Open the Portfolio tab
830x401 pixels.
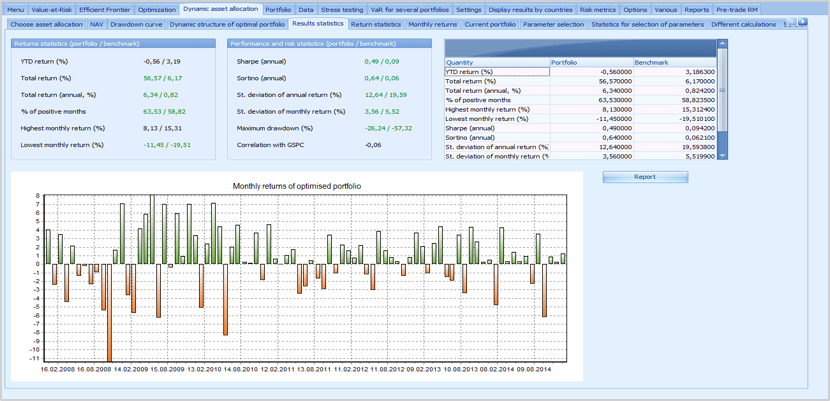pyautogui.click(x=278, y=10)
